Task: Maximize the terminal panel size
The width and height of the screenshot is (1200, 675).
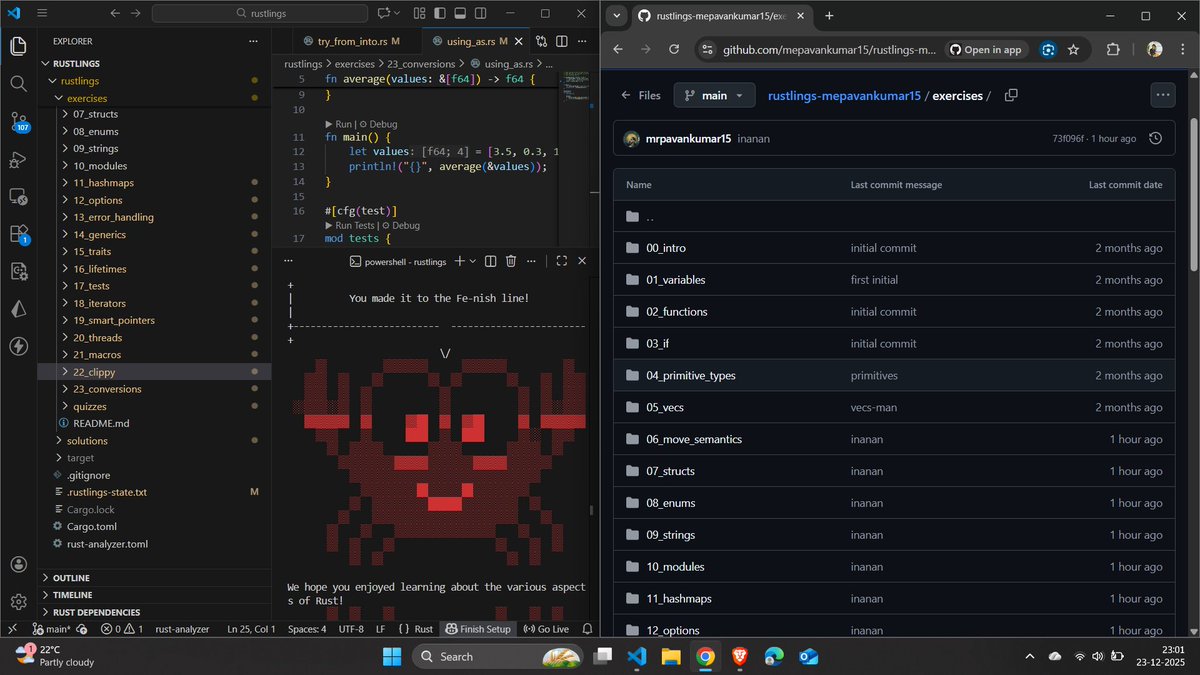Action: 561,261
